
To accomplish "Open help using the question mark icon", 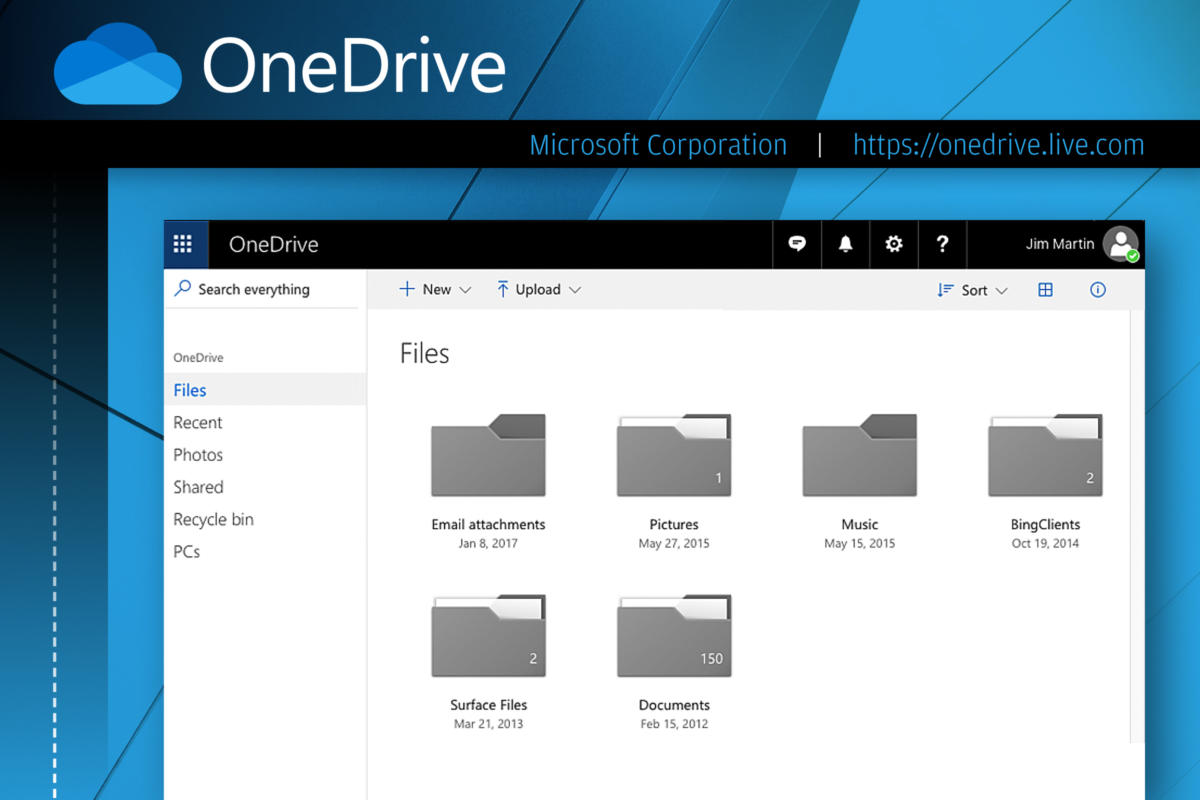I will tap(942, 244).
